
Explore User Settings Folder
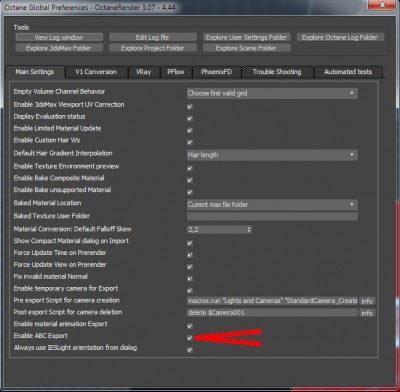246,37
